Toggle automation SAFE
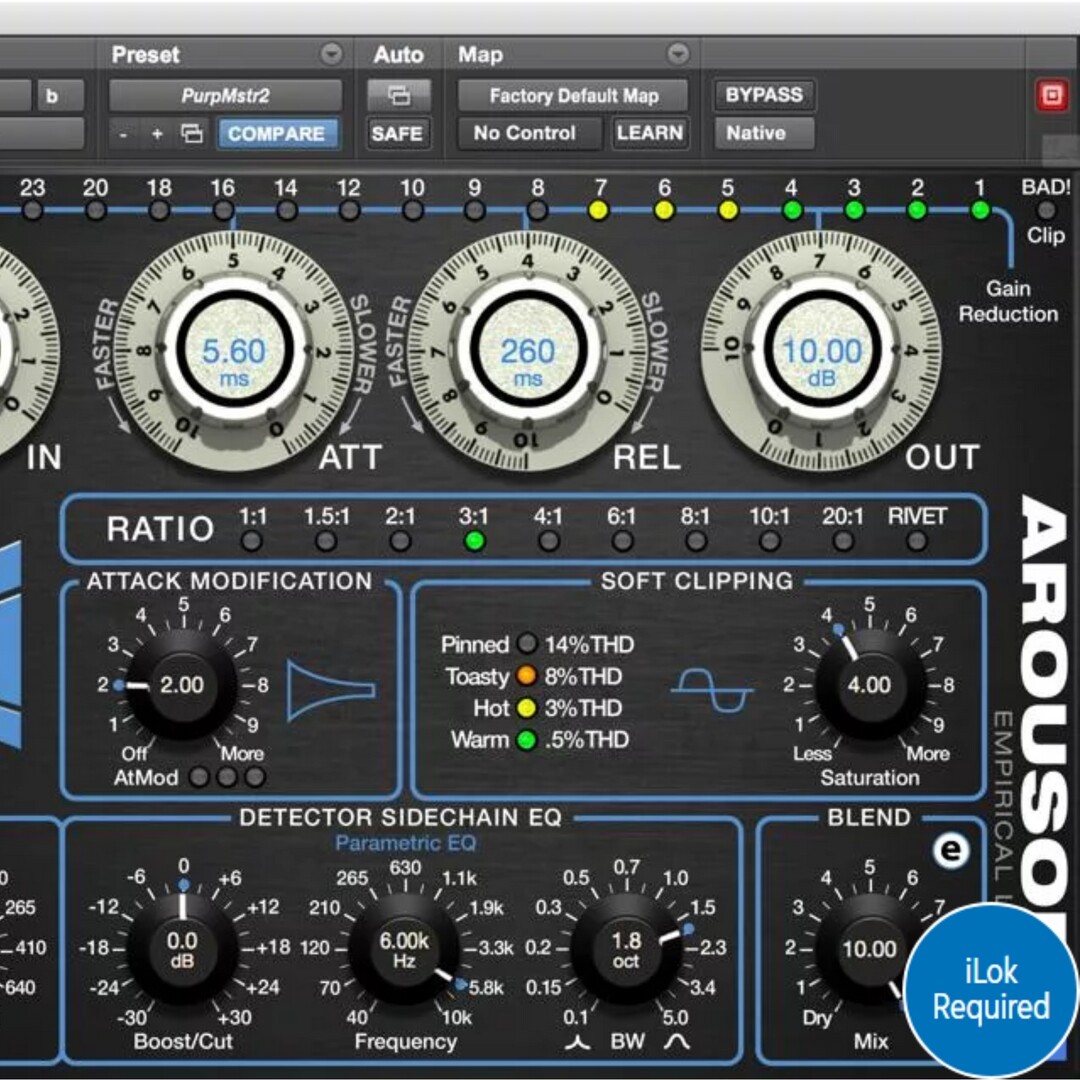 [397, 133]
